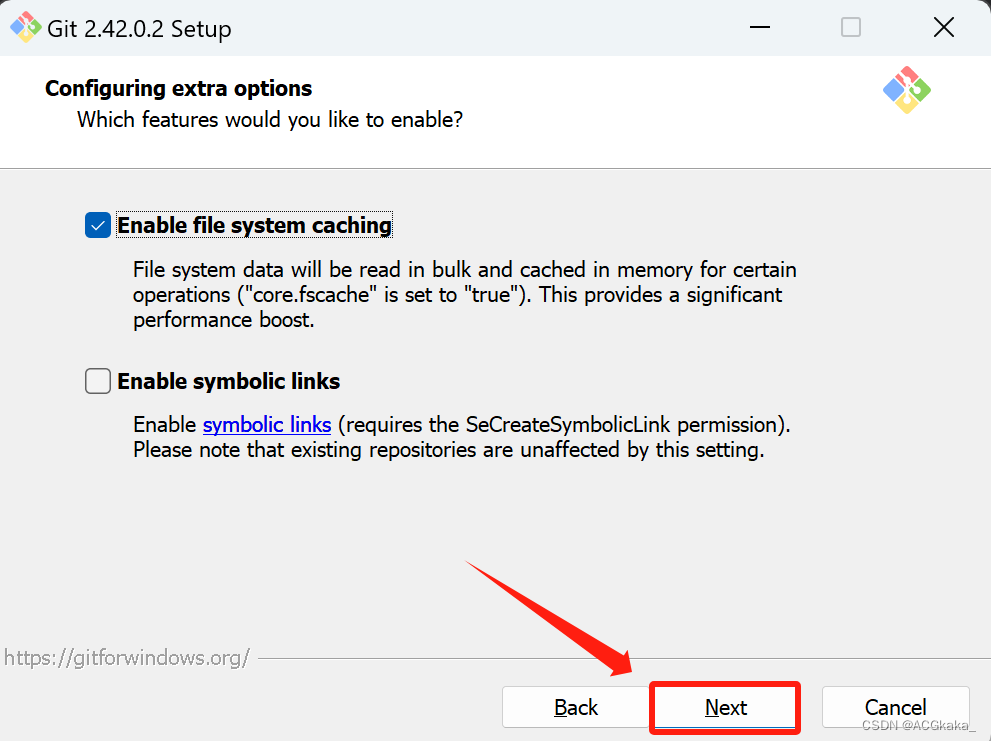Cancel the Git setup
Image resolution: width=991 pixels, height=741 pixels.
click(896, 707)
